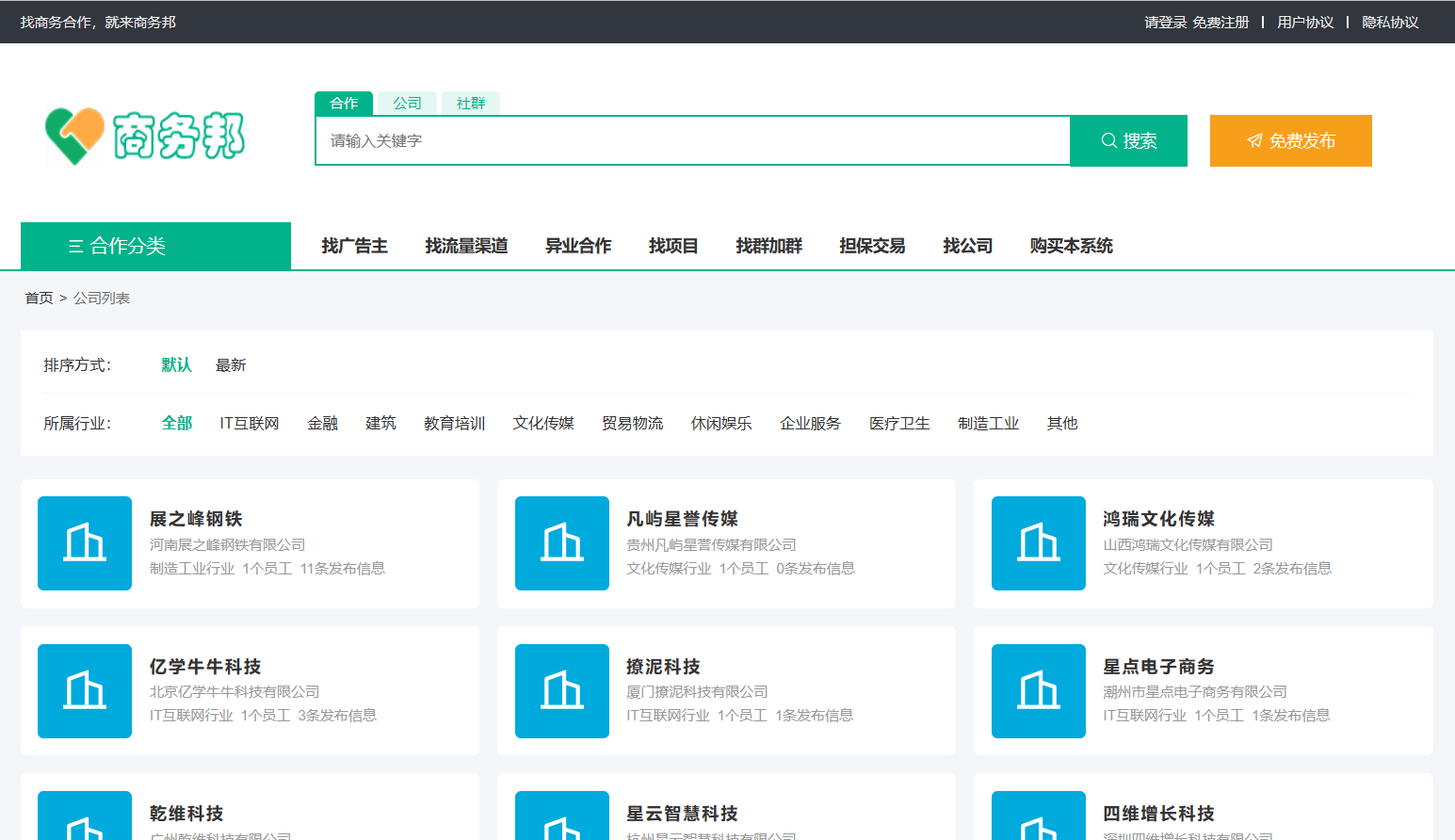This screenshot has height=840, width=1455.
Task: Click the building icon for 凡屿星誉传媒
Action: pos(562,543)
